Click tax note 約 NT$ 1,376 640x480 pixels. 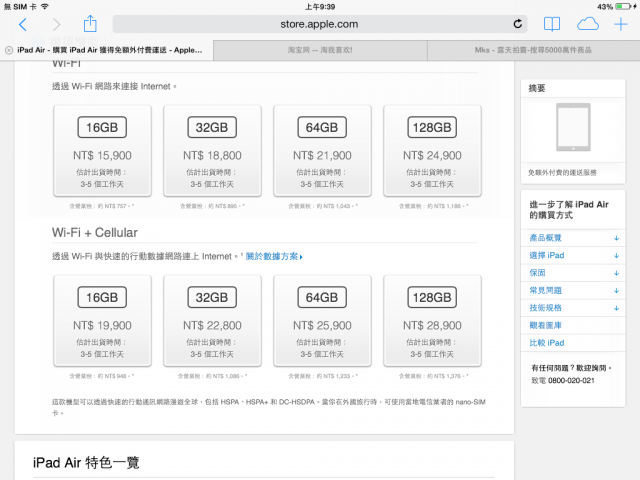coord(433,376)
